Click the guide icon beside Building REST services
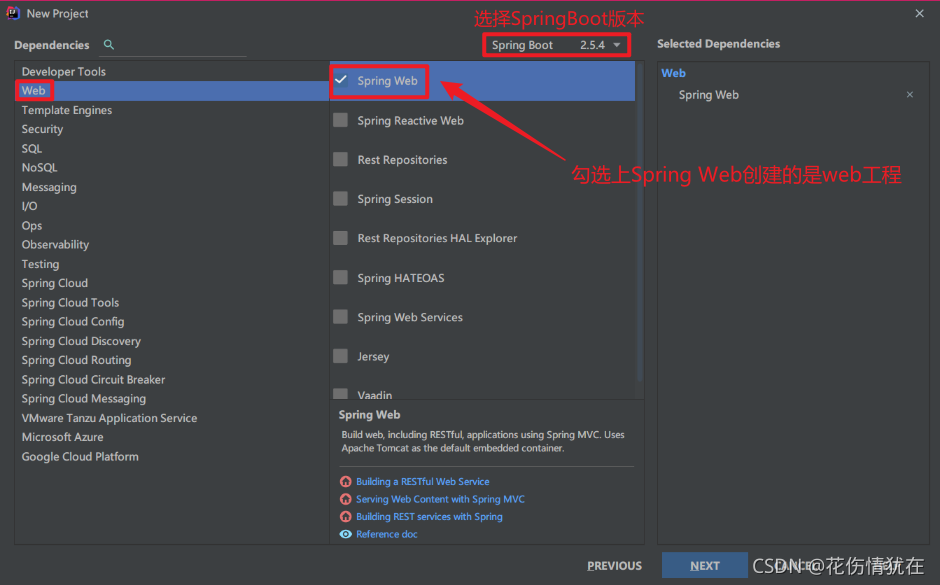Image resolution: width=940 pixels, height=585 pixels. [345, 516]
